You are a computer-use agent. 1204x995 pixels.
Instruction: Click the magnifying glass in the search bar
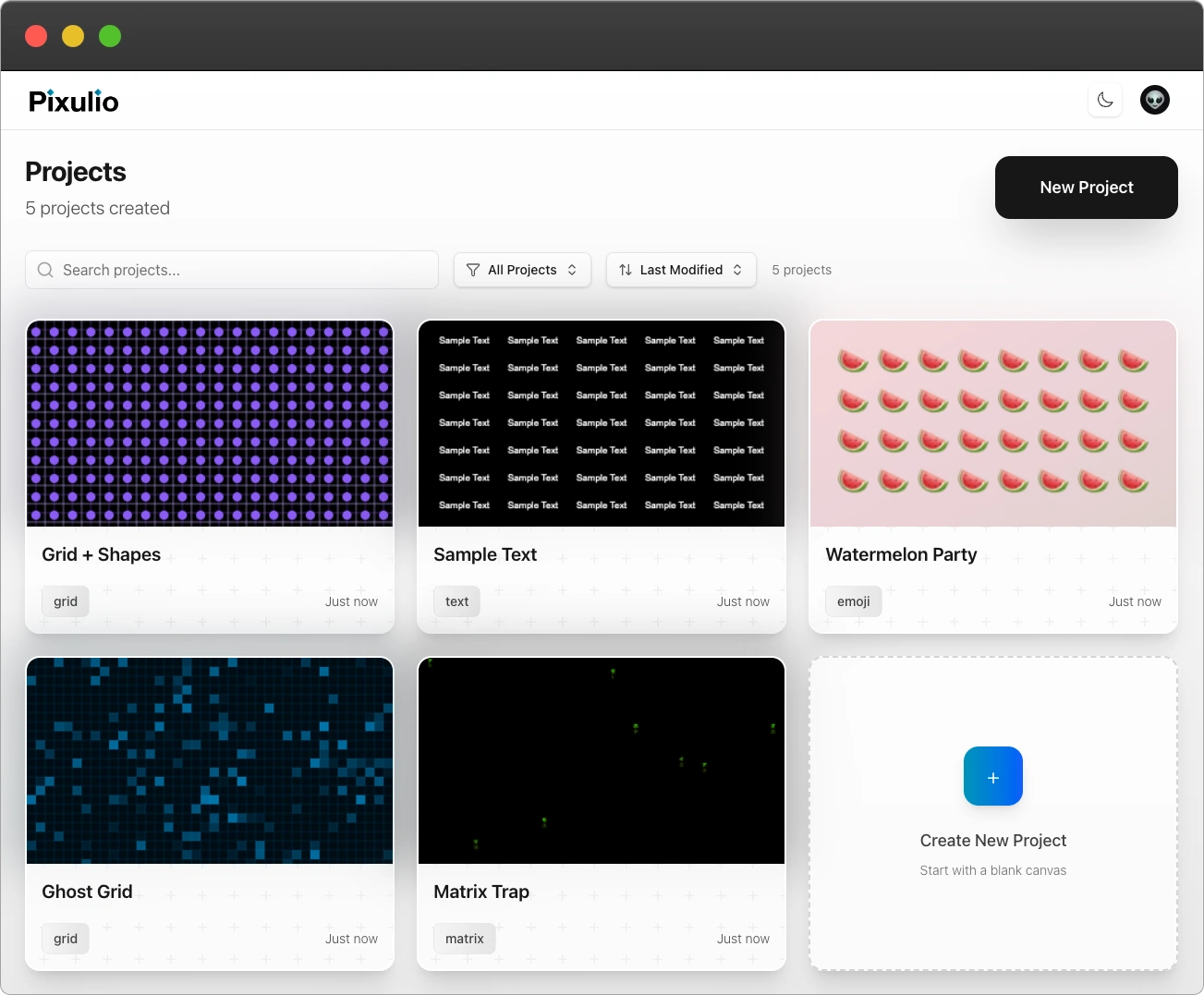(44, 270)
